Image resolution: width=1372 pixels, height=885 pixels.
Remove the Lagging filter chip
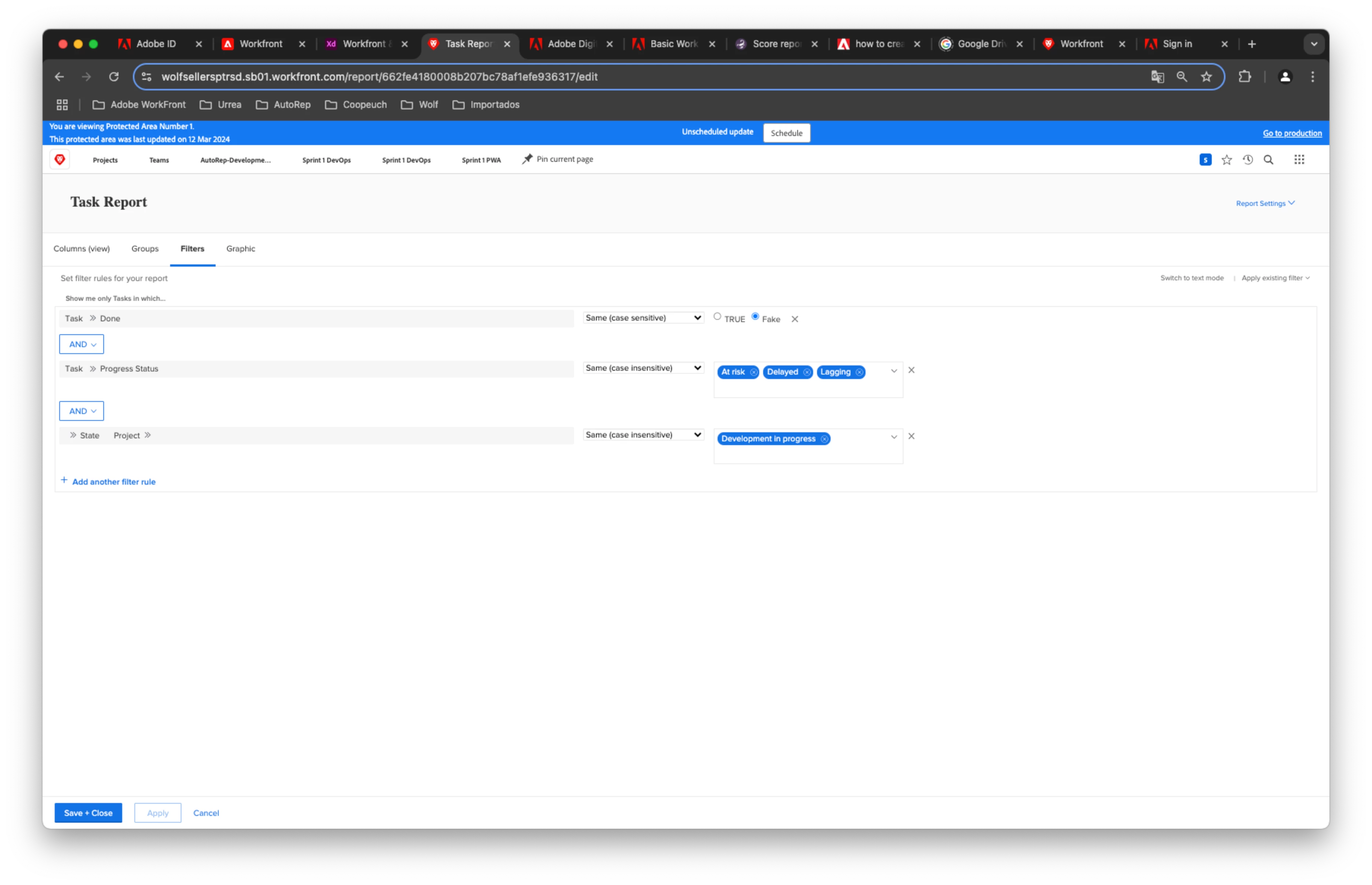[x=859, y=372]
